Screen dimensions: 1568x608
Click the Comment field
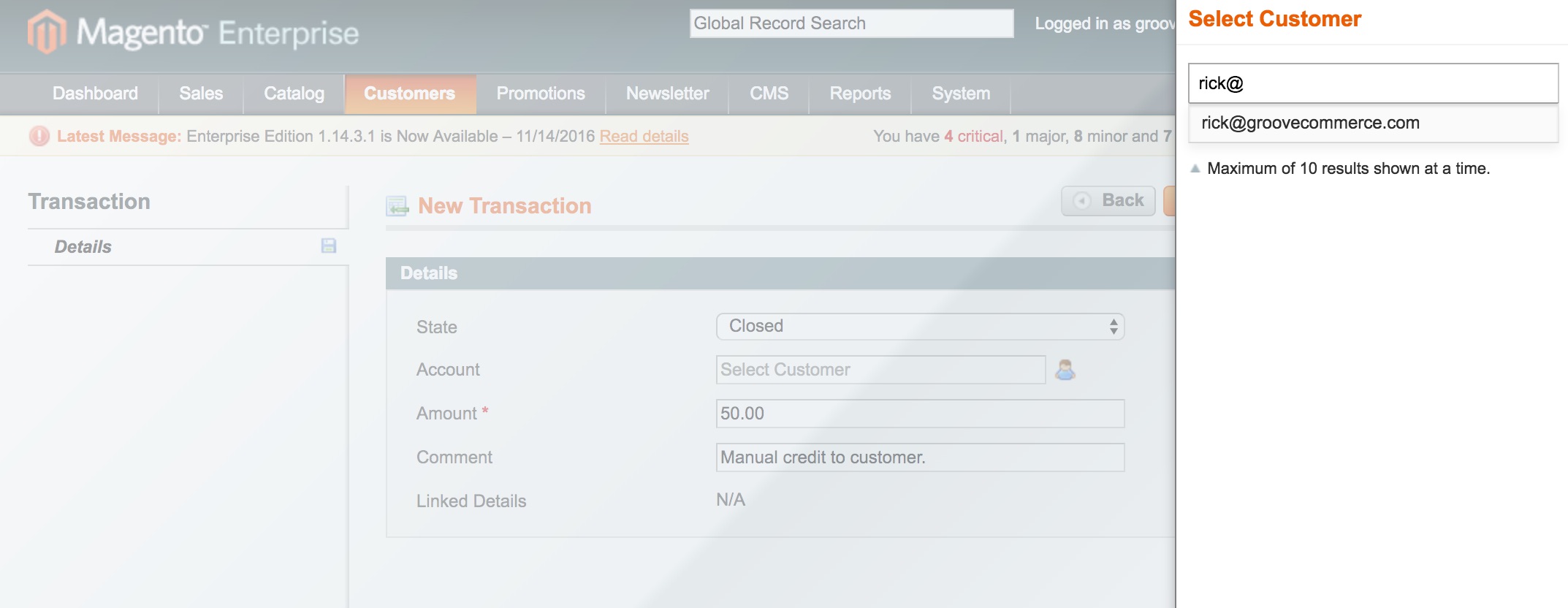pyautogui.click(x=920, y=457)
